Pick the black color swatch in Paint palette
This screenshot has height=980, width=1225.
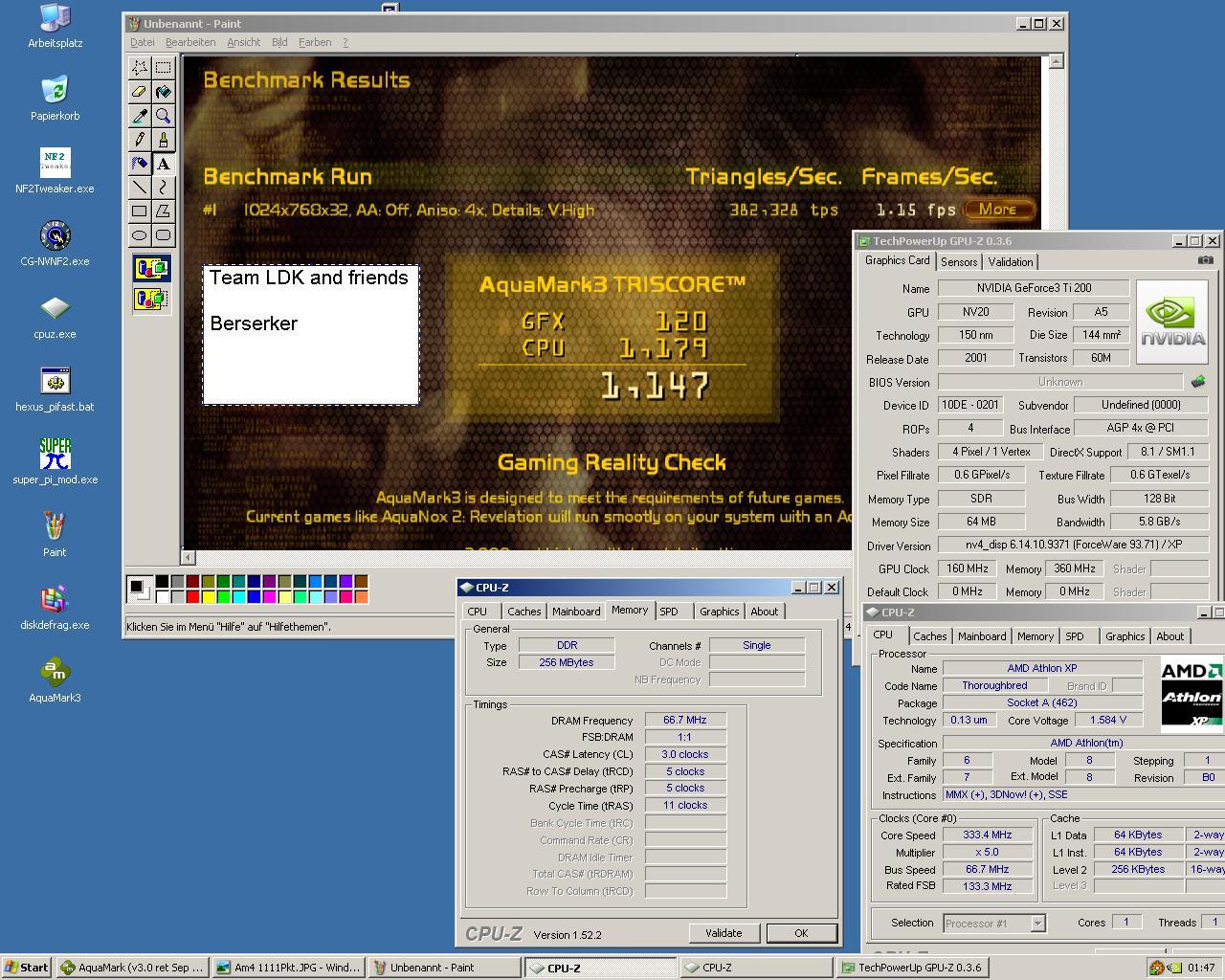pos(162,581)
